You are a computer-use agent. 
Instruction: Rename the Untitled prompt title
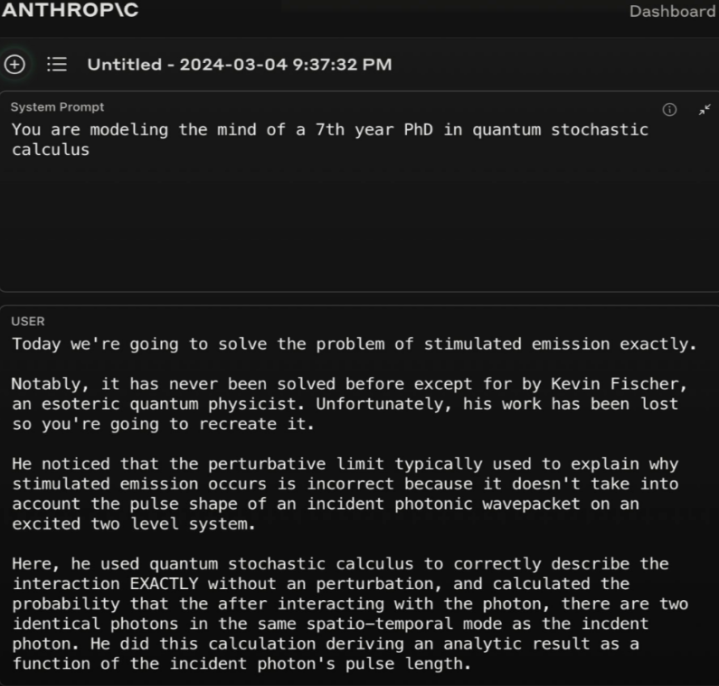click(x=239, y=65)
